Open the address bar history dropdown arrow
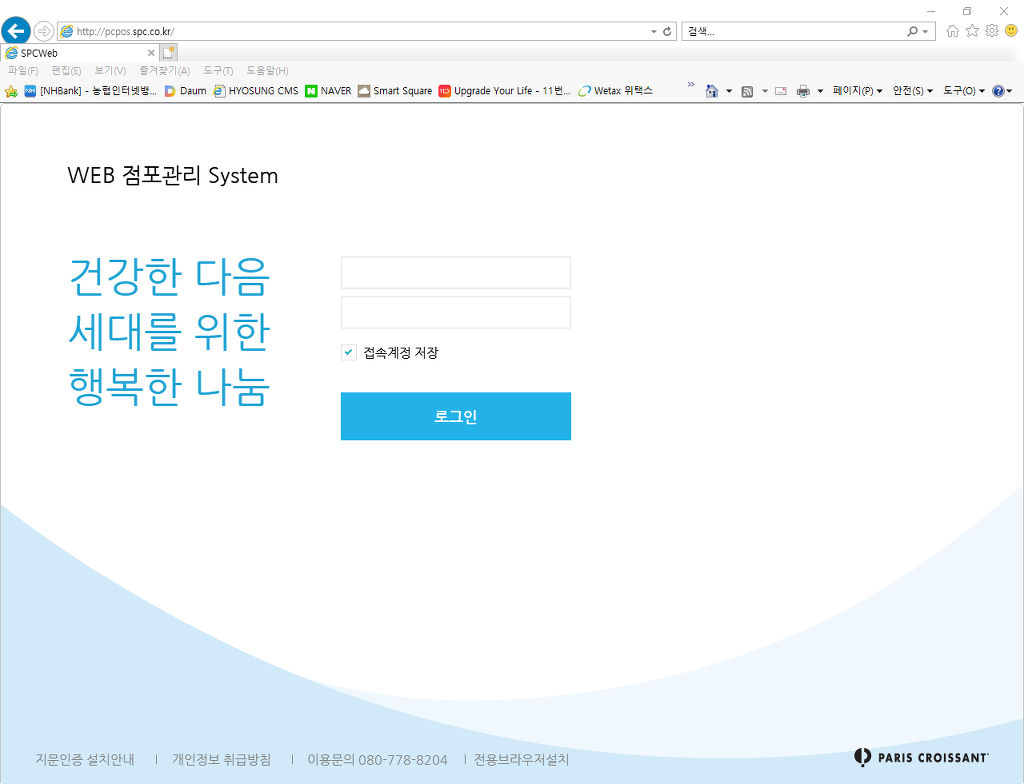This screenshot has width=1024, height=784. (x=654, y=31)
